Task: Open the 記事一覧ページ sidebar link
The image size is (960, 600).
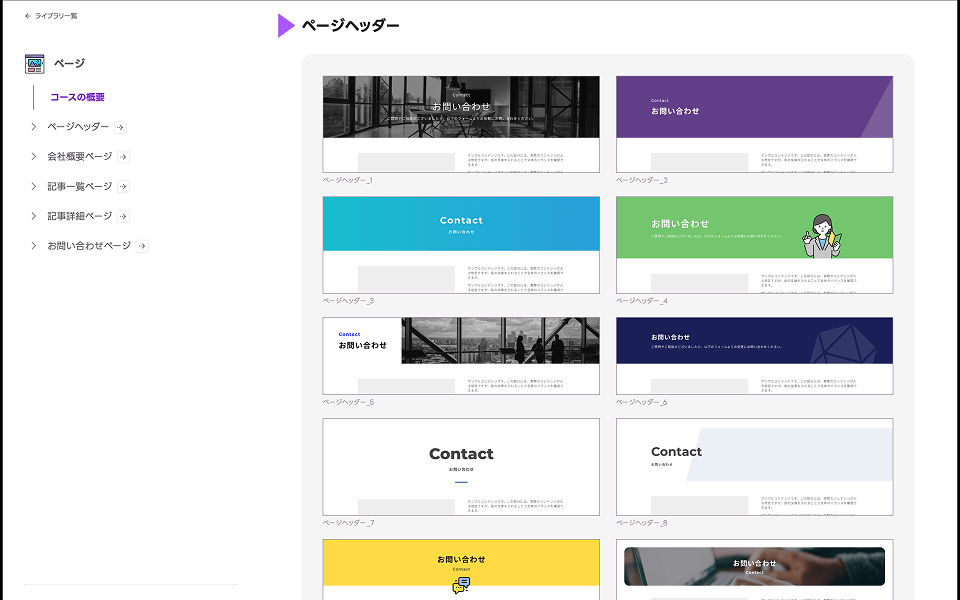Action: click(x=79, y=187)
